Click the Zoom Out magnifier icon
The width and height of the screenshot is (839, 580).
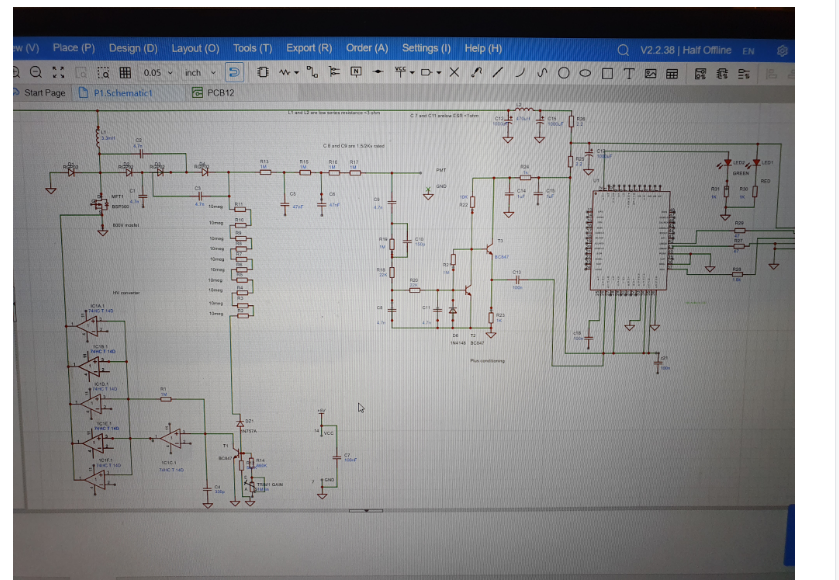[x=36, y=72]
